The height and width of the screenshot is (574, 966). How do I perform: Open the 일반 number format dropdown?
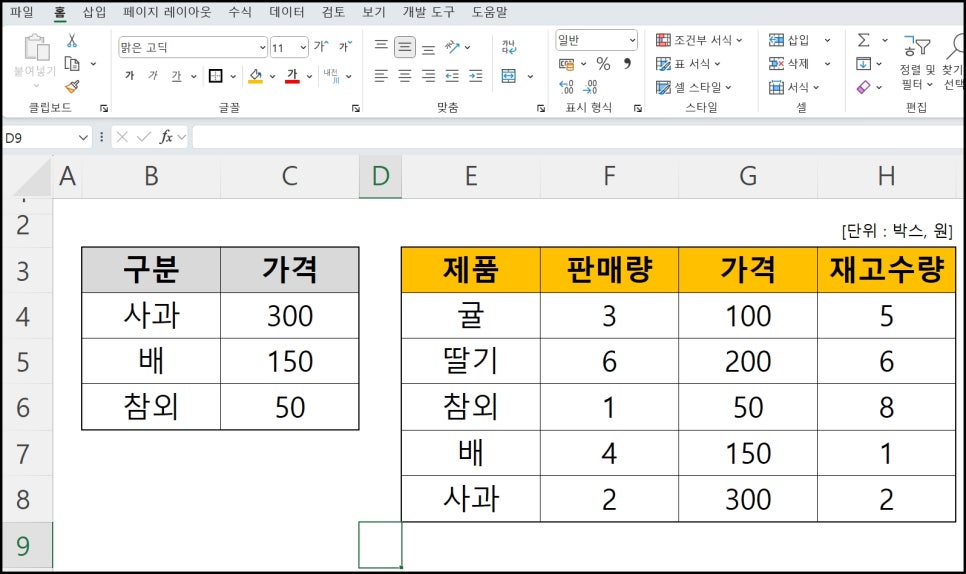coord(632,40)
